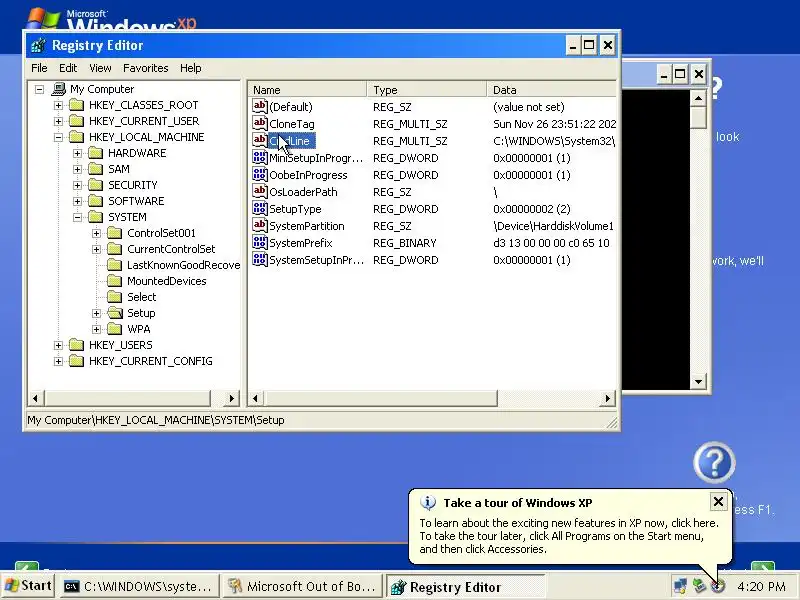Image resolution: width=800 pixels, height=600 pixels.
Task: Click the Start button
Action: [x=28, y=586]
